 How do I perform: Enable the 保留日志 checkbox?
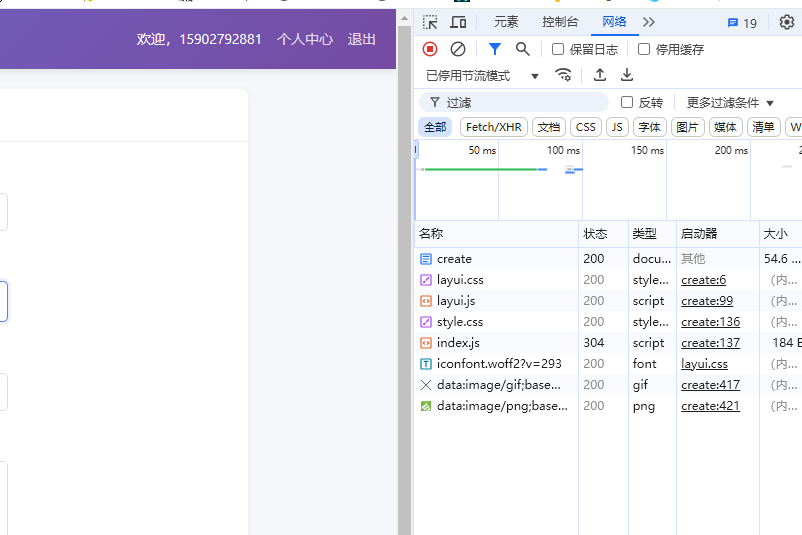pos(559,49)
